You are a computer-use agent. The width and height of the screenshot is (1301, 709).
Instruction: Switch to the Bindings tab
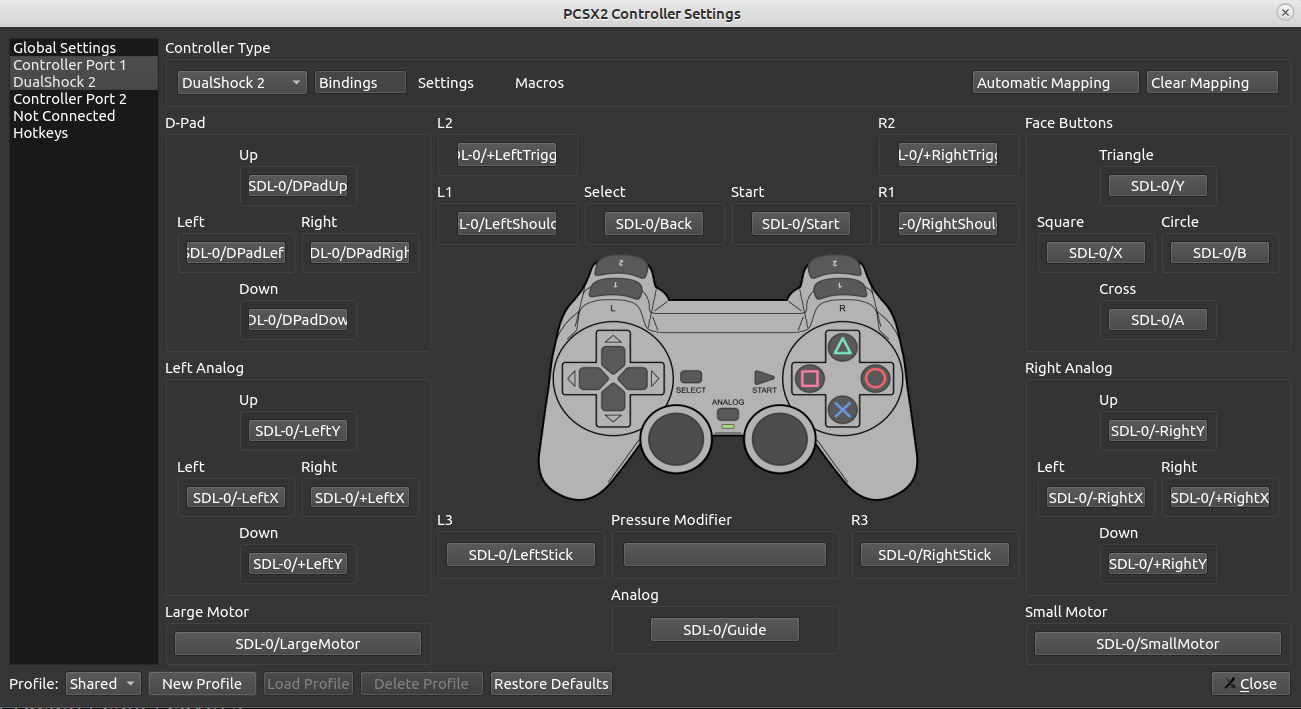(360, 83)
